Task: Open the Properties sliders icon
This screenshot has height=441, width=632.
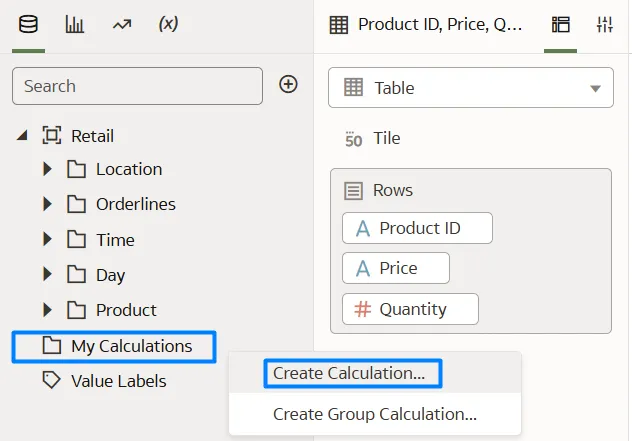Action: (x=604, y=25)
